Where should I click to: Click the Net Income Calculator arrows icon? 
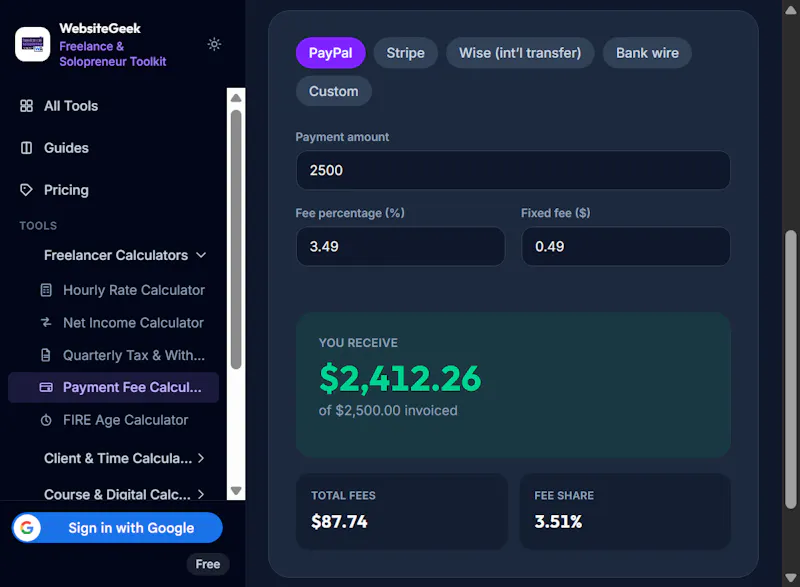coord(46,322)
